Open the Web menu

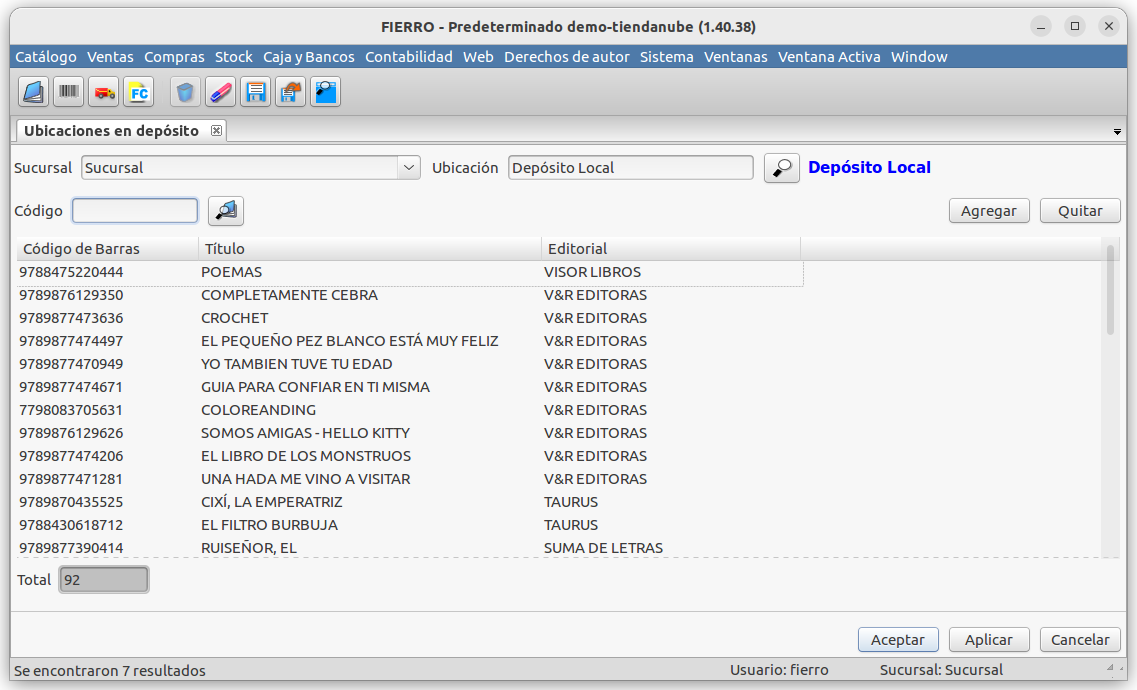(x=479, y=57)
